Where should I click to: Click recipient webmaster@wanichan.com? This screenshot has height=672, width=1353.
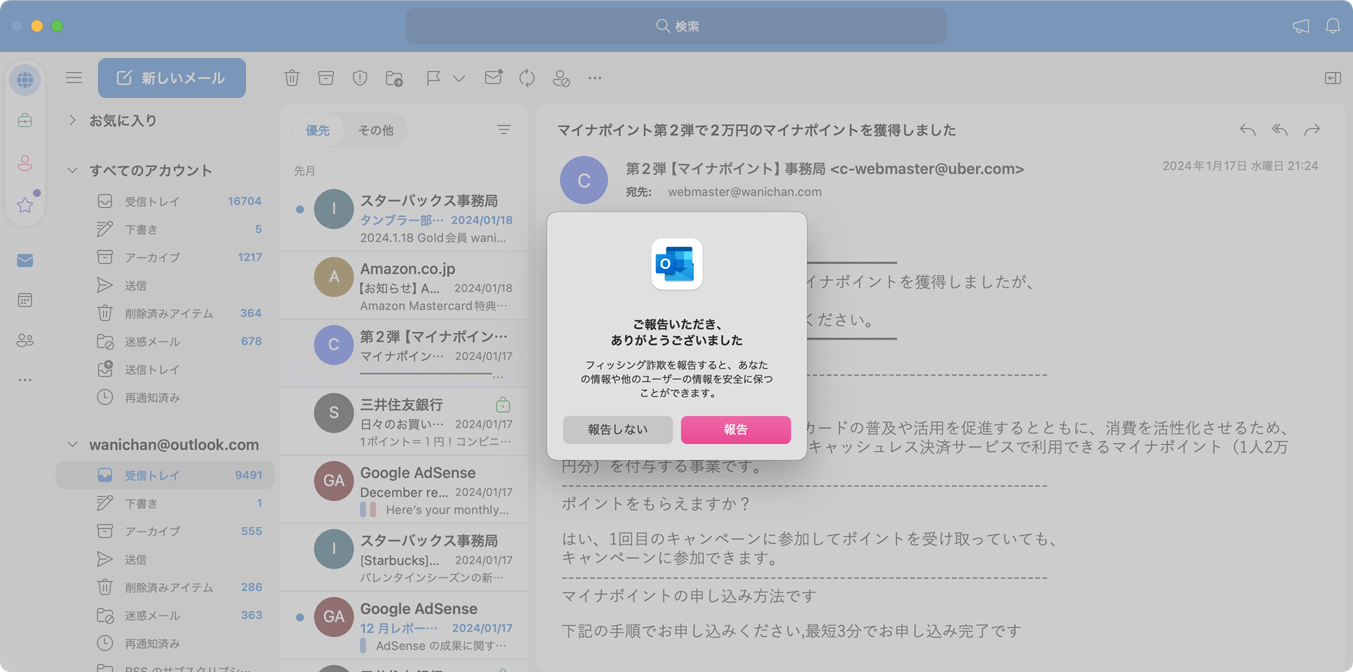744,192
